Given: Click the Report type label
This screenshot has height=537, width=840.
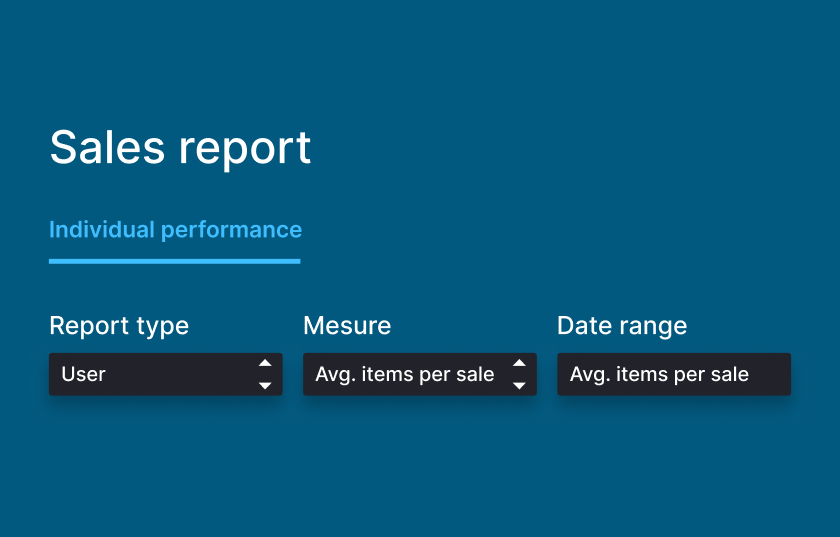Looking at the screenshot, I should [x=119, y=326].
